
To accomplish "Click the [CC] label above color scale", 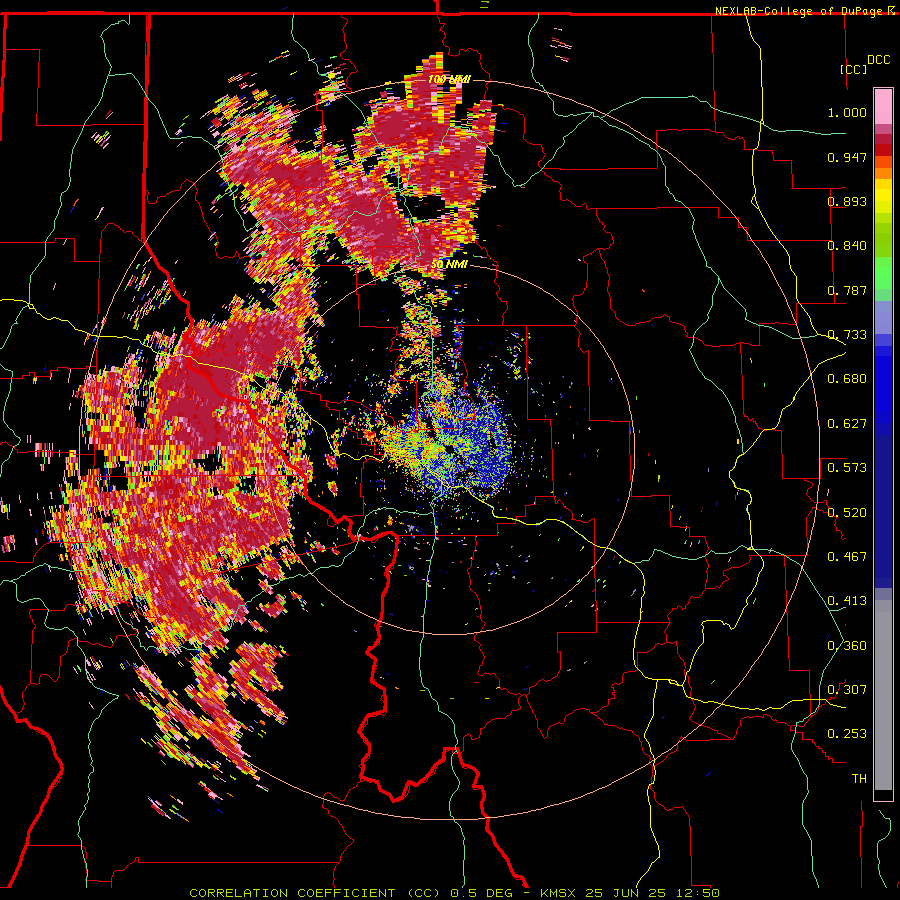I will tap(854, 69).
